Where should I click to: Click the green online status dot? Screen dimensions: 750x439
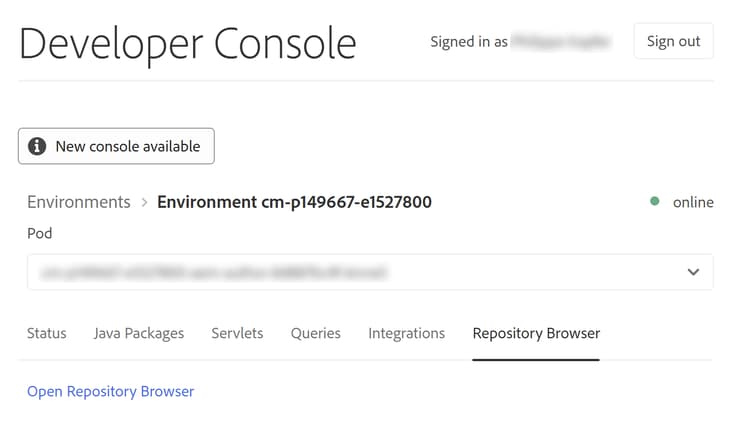coord(655,201)
